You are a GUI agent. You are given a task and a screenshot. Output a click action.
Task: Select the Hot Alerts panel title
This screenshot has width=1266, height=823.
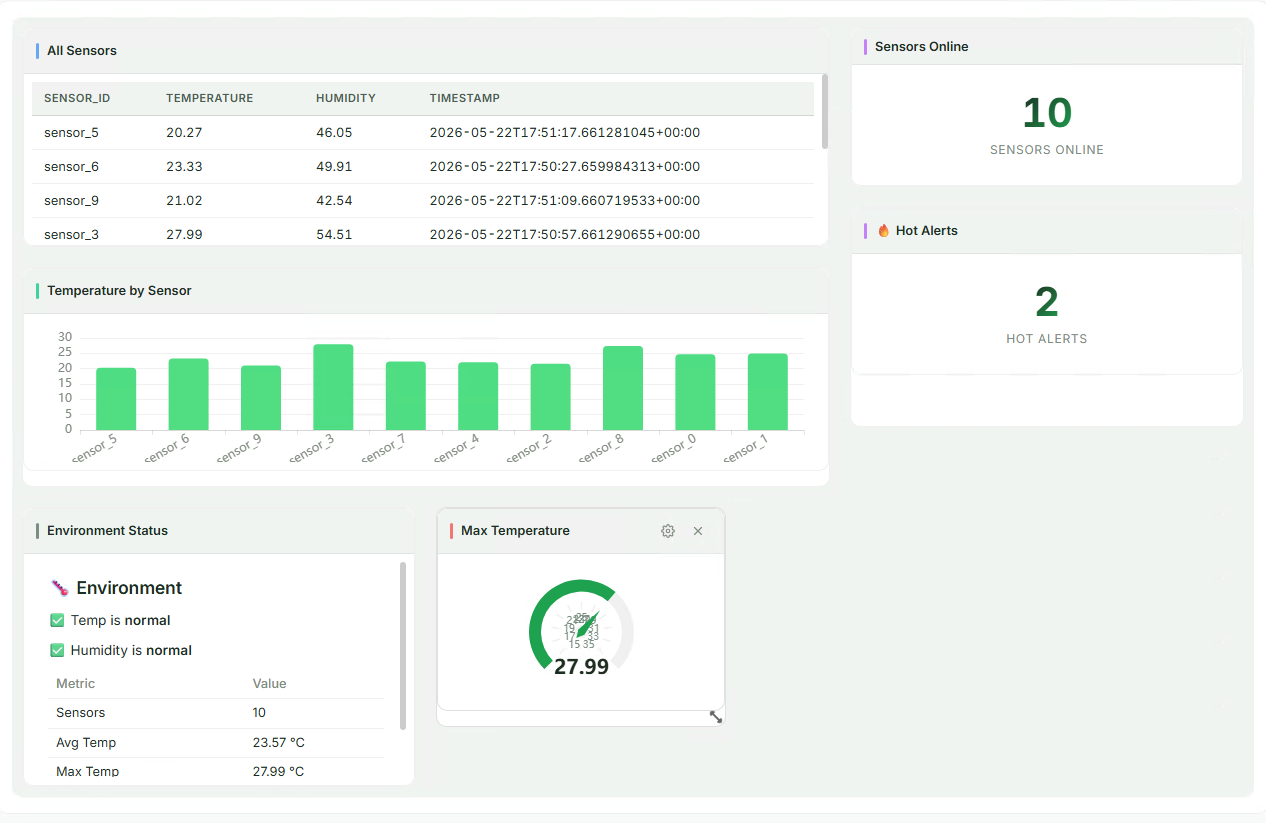926,230
